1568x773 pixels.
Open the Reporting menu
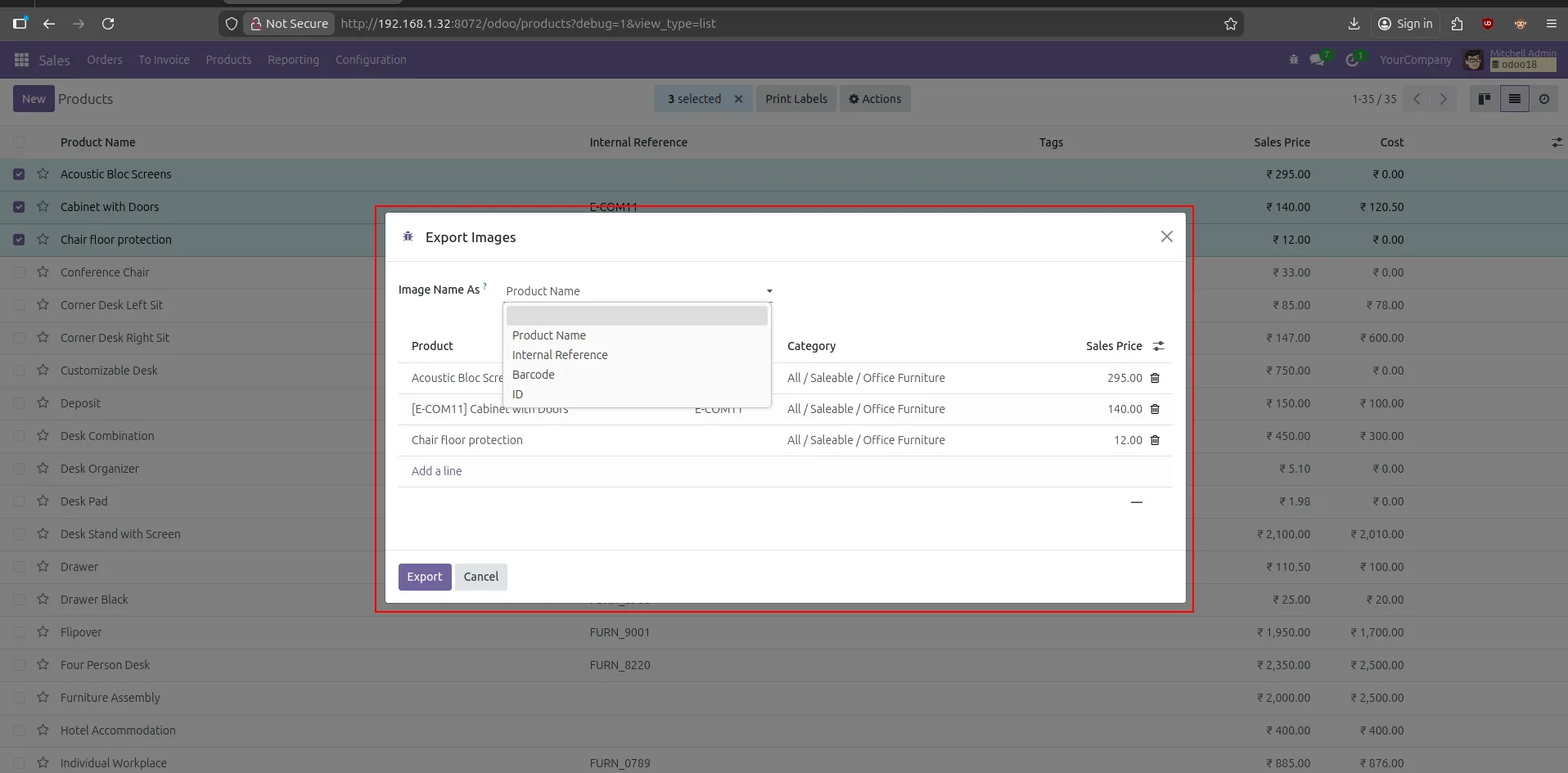coord(293,60)
